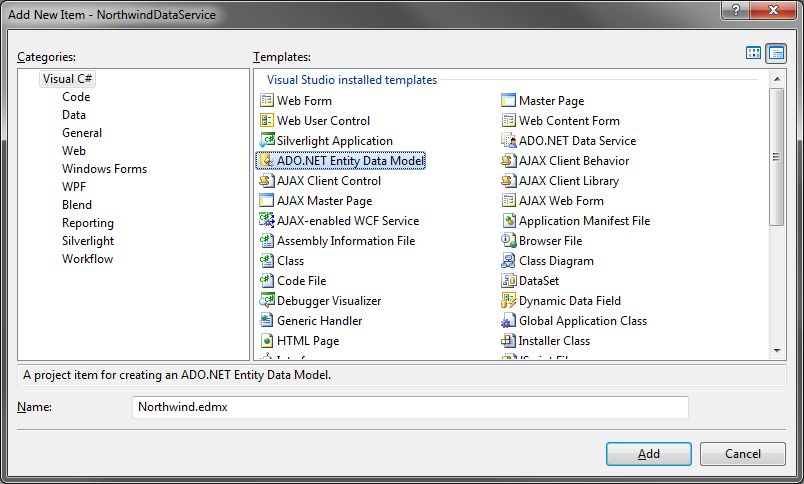Click the AJAX Master Page icon
Screen dimensions: 804x484
pos(267,200)
